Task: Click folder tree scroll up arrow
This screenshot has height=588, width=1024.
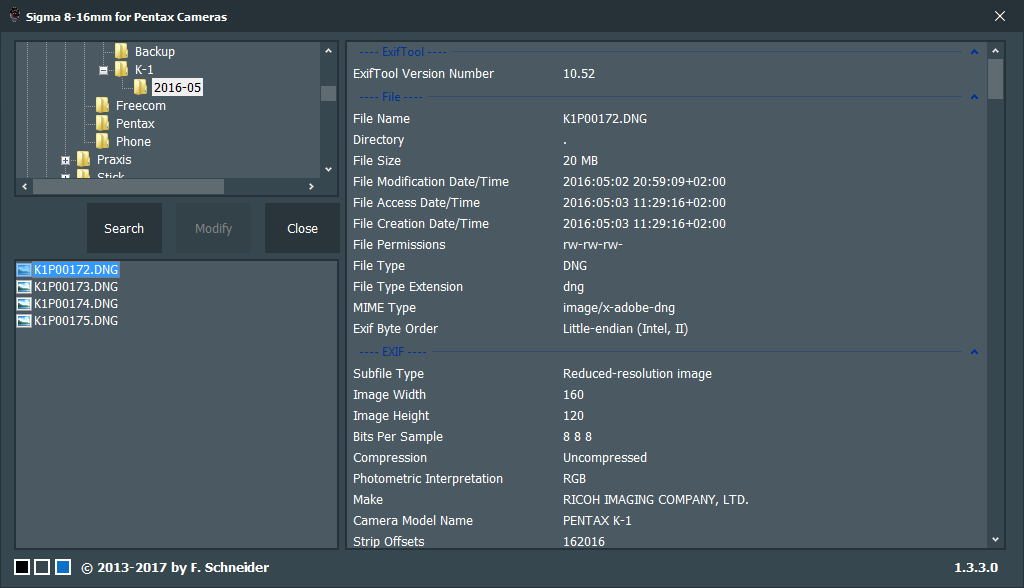Action: [328, 51]
